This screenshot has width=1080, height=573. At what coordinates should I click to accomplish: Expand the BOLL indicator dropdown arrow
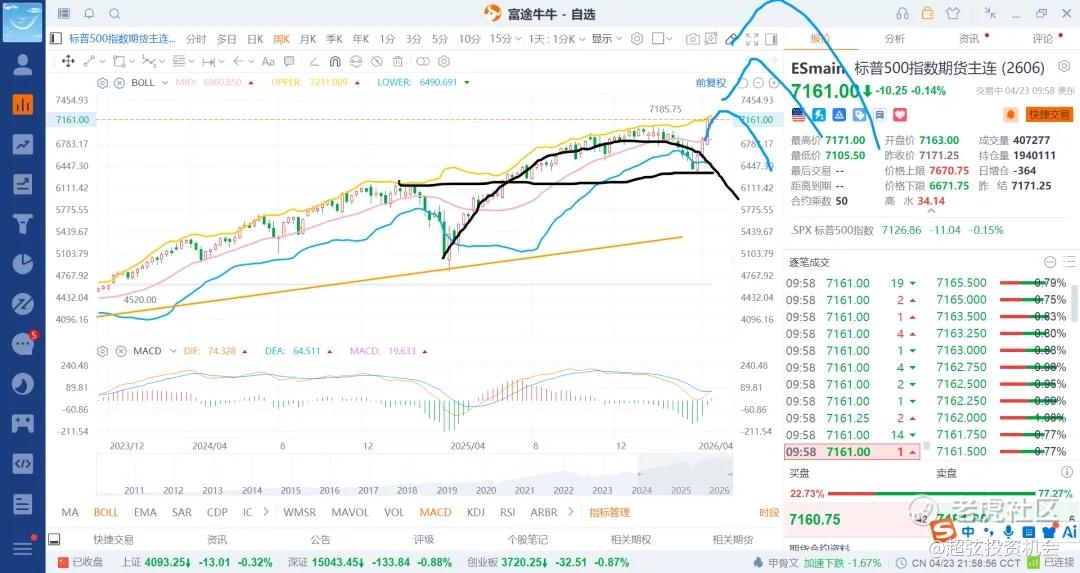coord(165,83)
